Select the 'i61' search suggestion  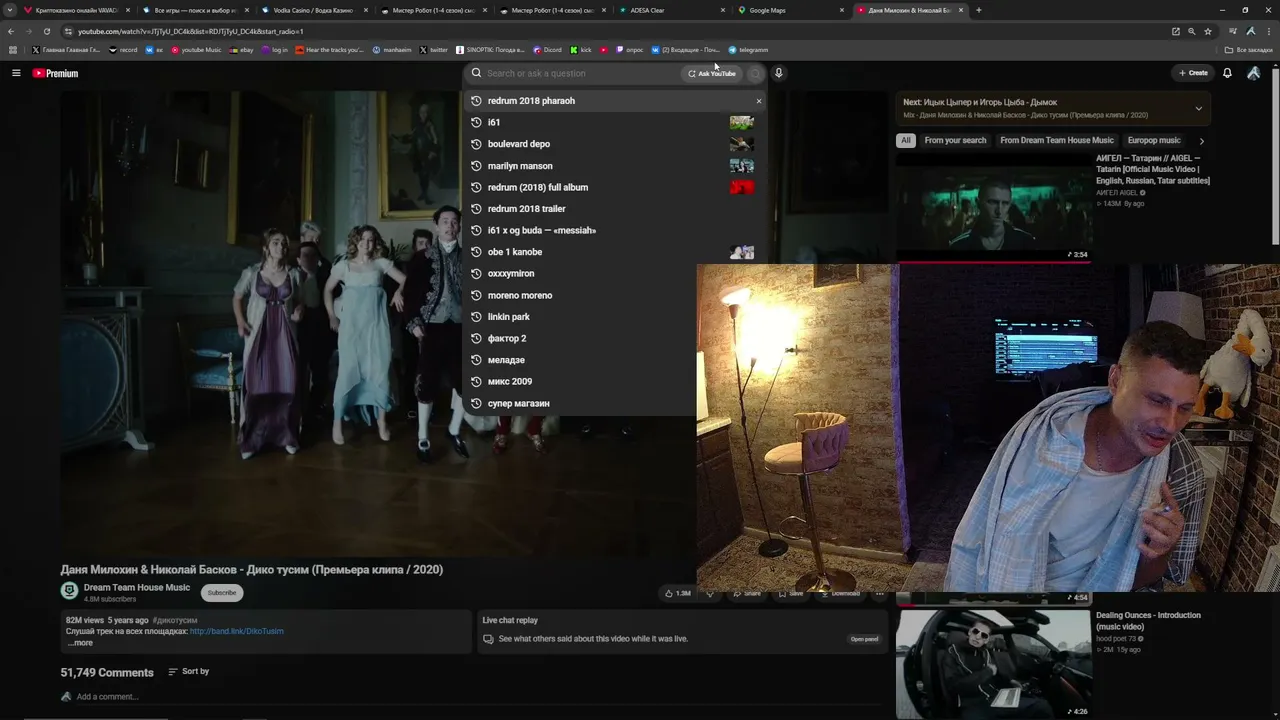click(x=494, y=122)
